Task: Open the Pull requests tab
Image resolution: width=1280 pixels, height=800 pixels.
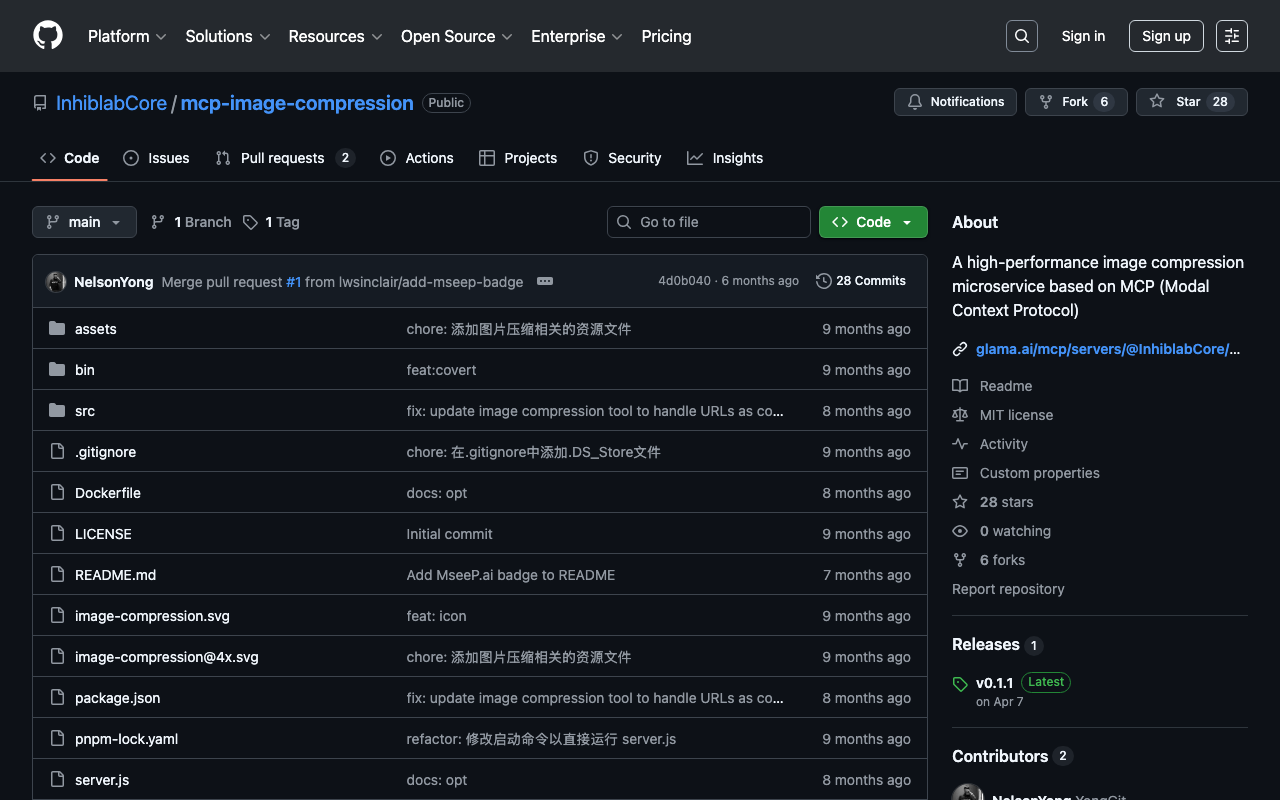Action: [x=284, y=158]
